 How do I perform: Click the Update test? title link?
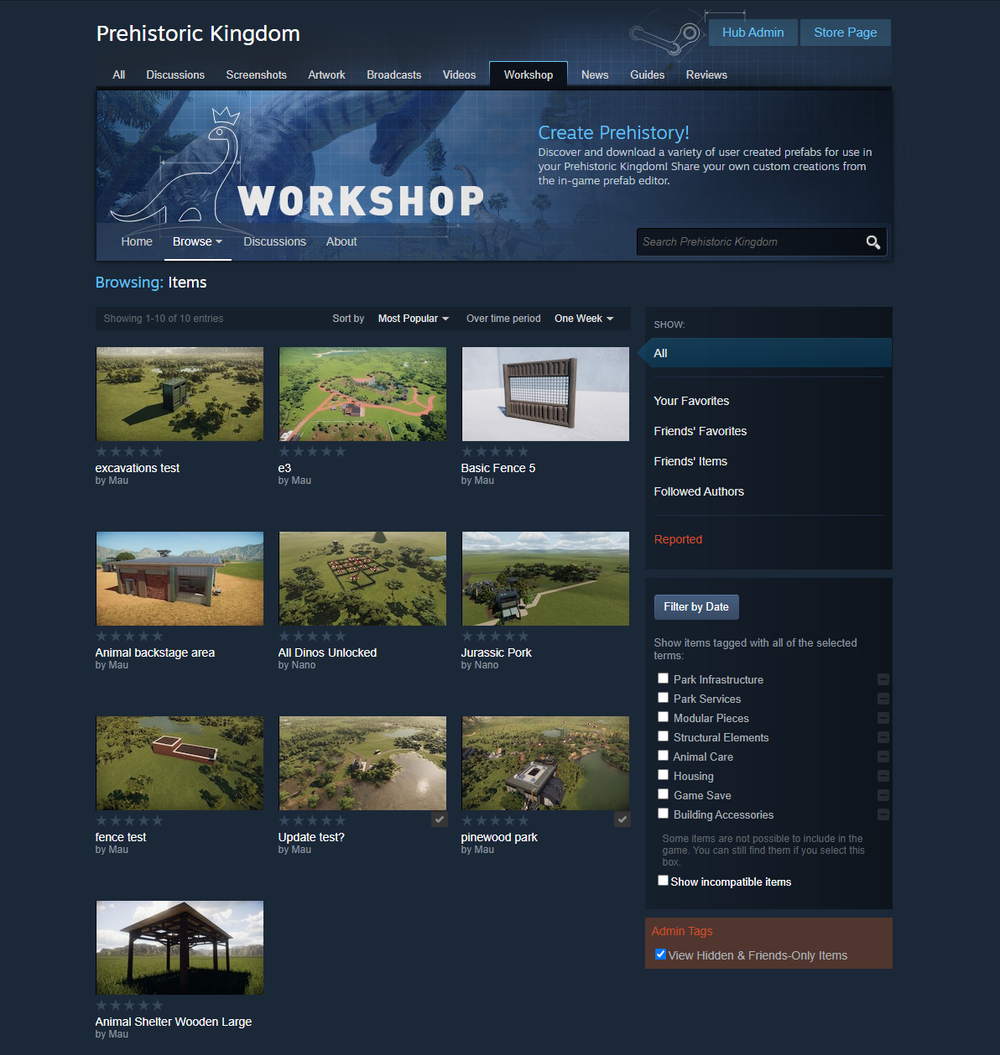(x=311, y=837)
